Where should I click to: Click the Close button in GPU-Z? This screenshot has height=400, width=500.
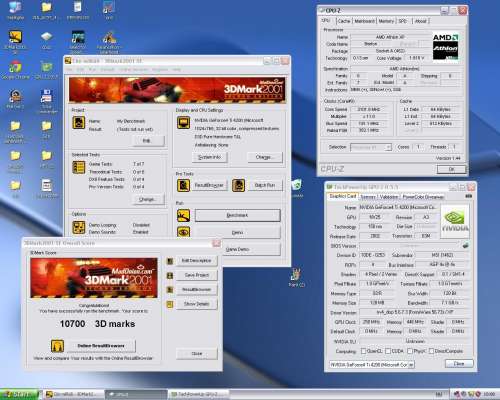click(x=459, y=364)
